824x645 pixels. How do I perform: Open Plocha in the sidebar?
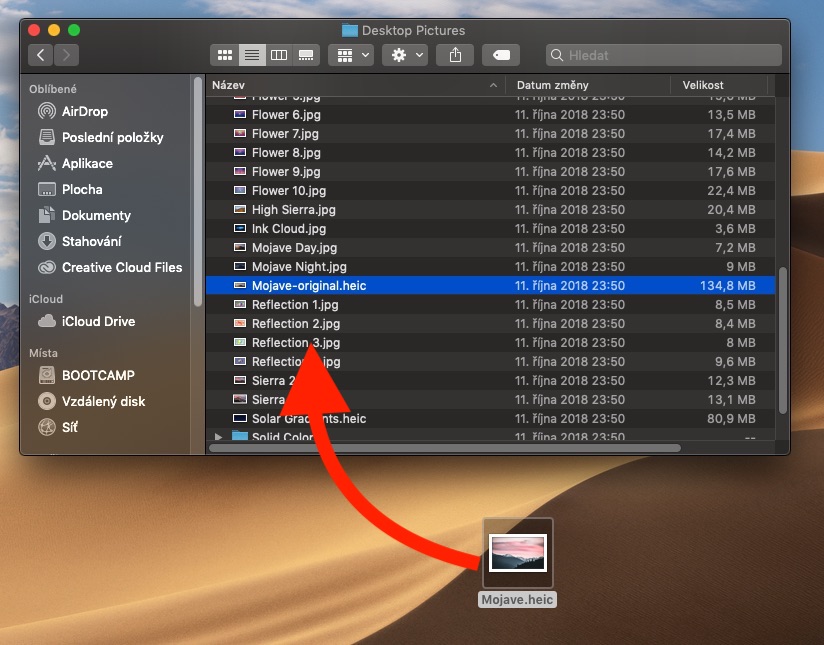70,189
